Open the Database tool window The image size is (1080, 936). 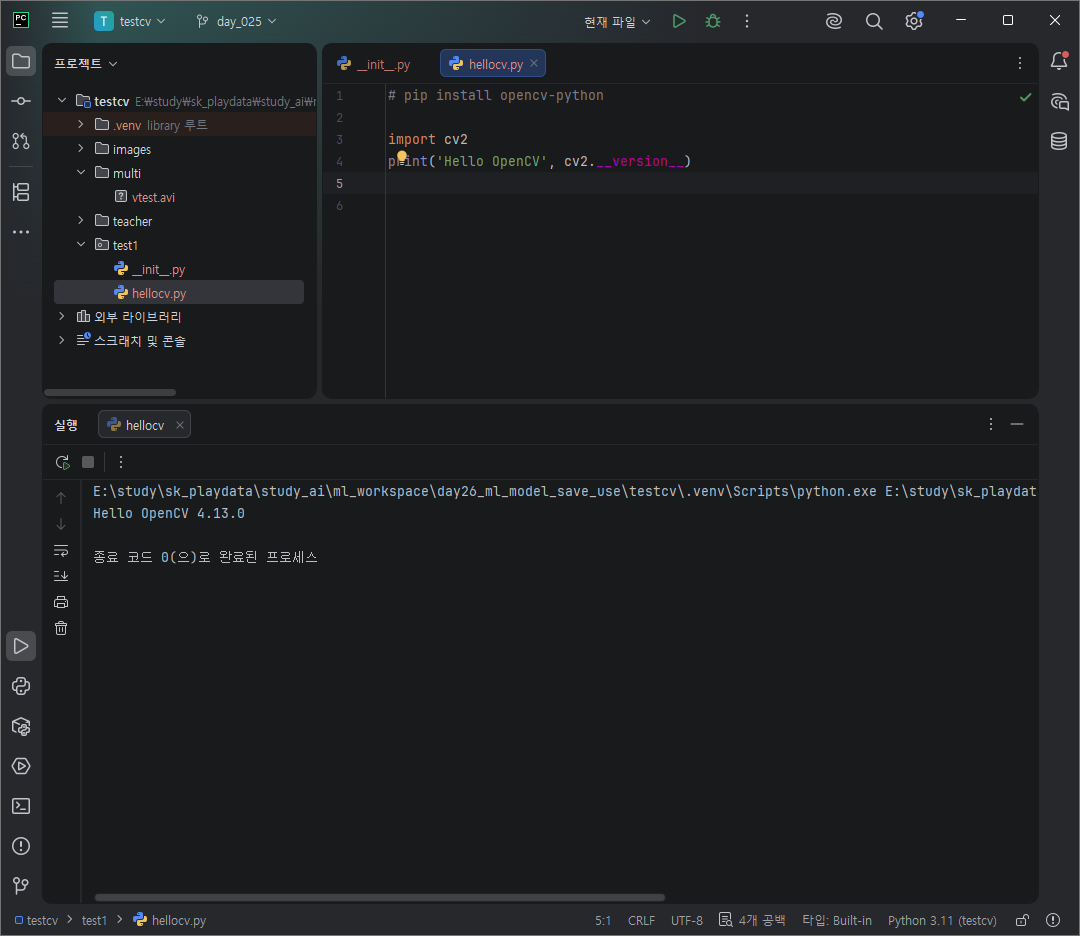pos(1059,141)
